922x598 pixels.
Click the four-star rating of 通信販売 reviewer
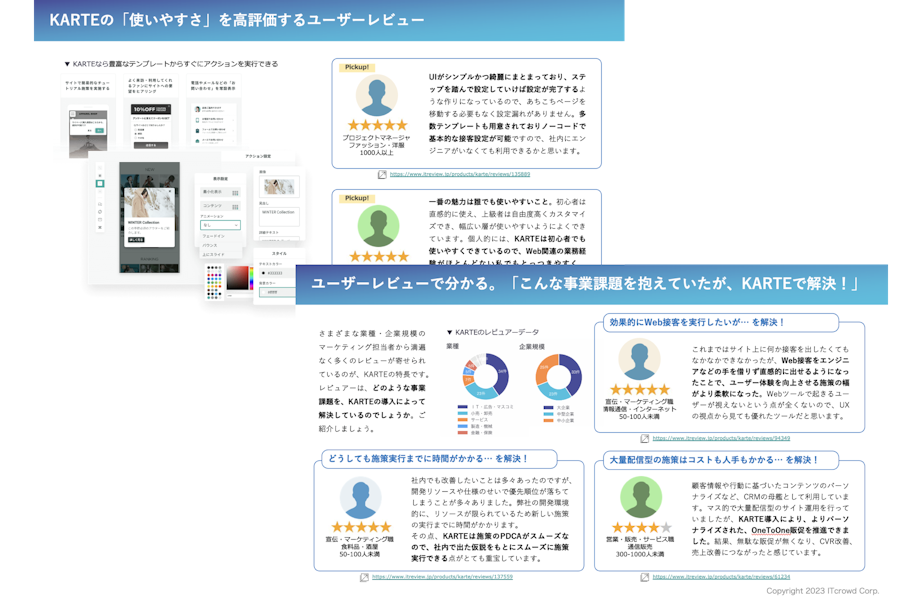coord(641,527)
